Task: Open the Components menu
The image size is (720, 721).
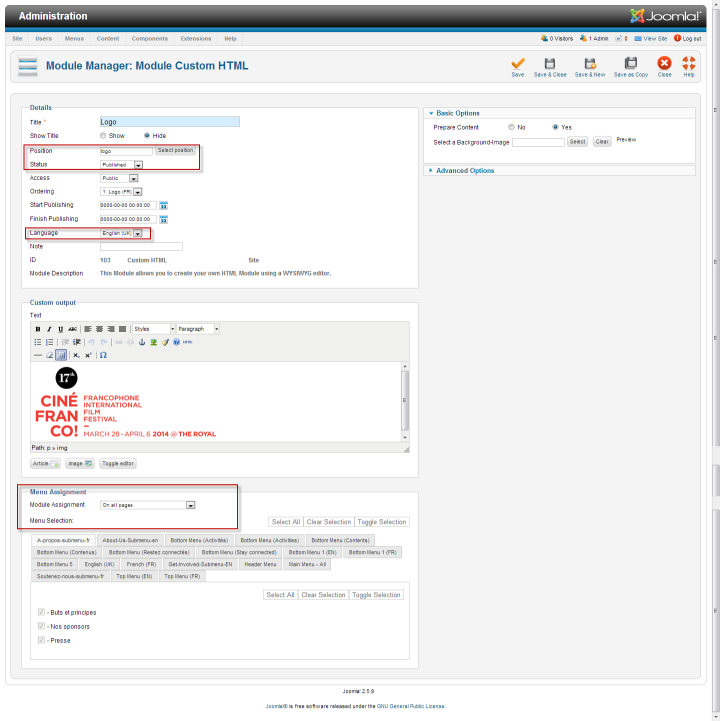Action: tap(150, 39)
